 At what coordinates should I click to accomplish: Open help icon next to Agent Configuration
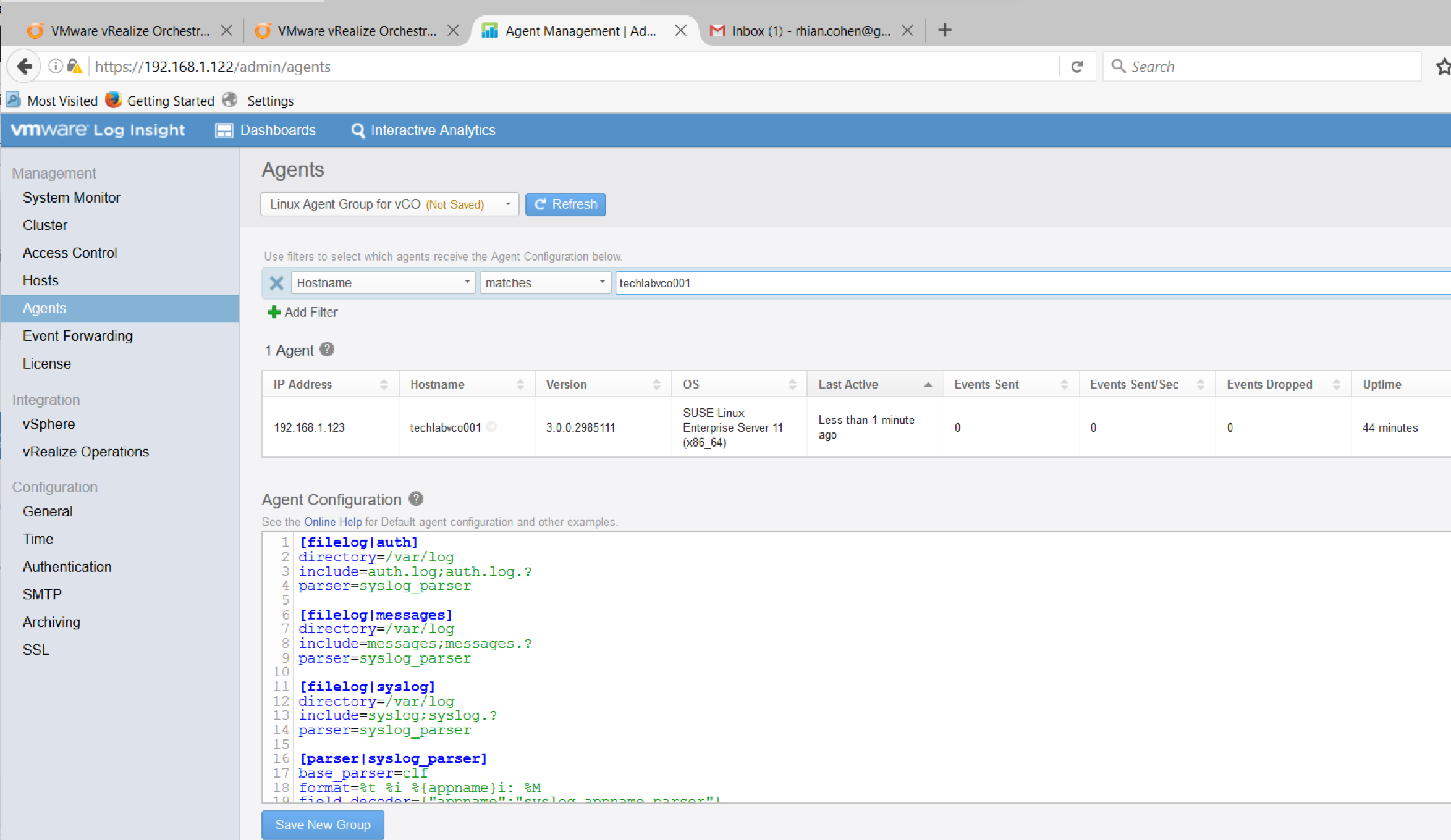[x=416, y=498]
